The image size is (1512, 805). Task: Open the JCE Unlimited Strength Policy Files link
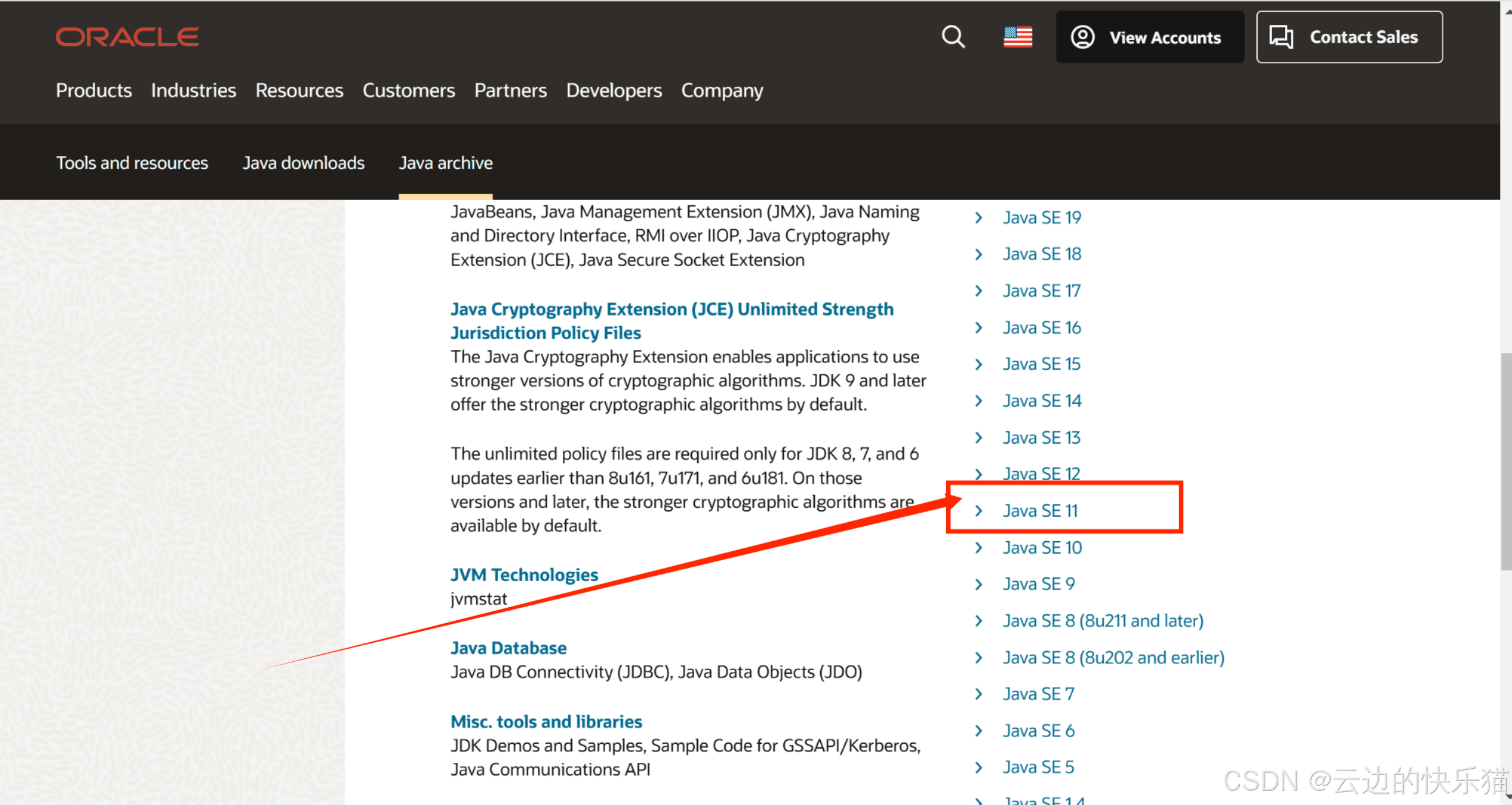tap(672, 310)
